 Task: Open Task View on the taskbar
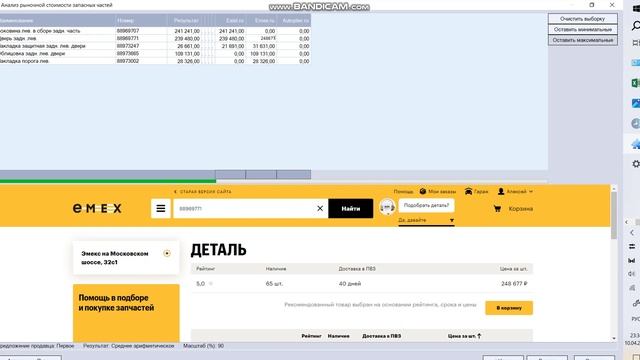636,43
